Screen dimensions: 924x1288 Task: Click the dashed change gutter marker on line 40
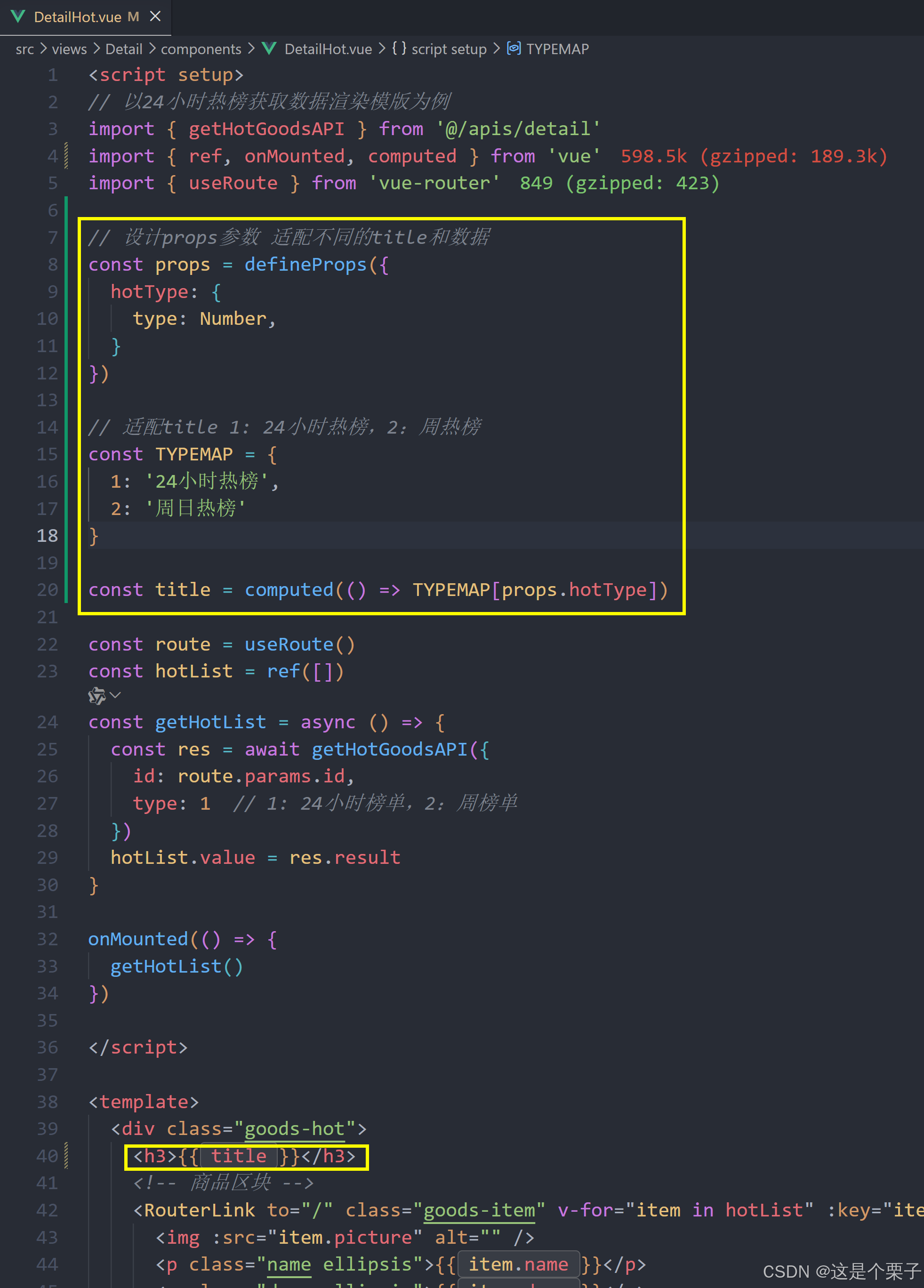(x=66, y=1156)
